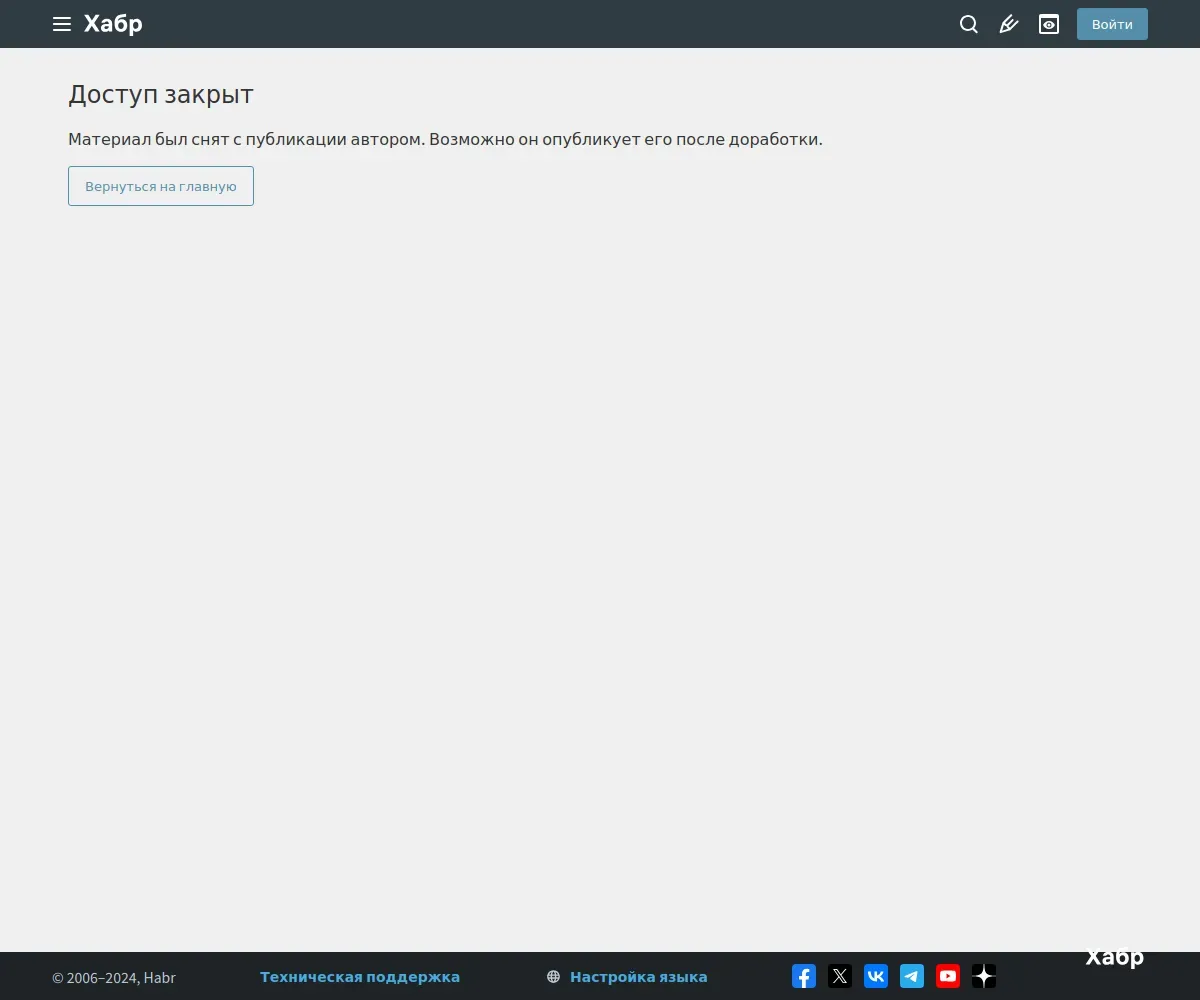1200x1000 pixels.
Task: Click the Доступ закрыт heading
Action: (161, 95)
